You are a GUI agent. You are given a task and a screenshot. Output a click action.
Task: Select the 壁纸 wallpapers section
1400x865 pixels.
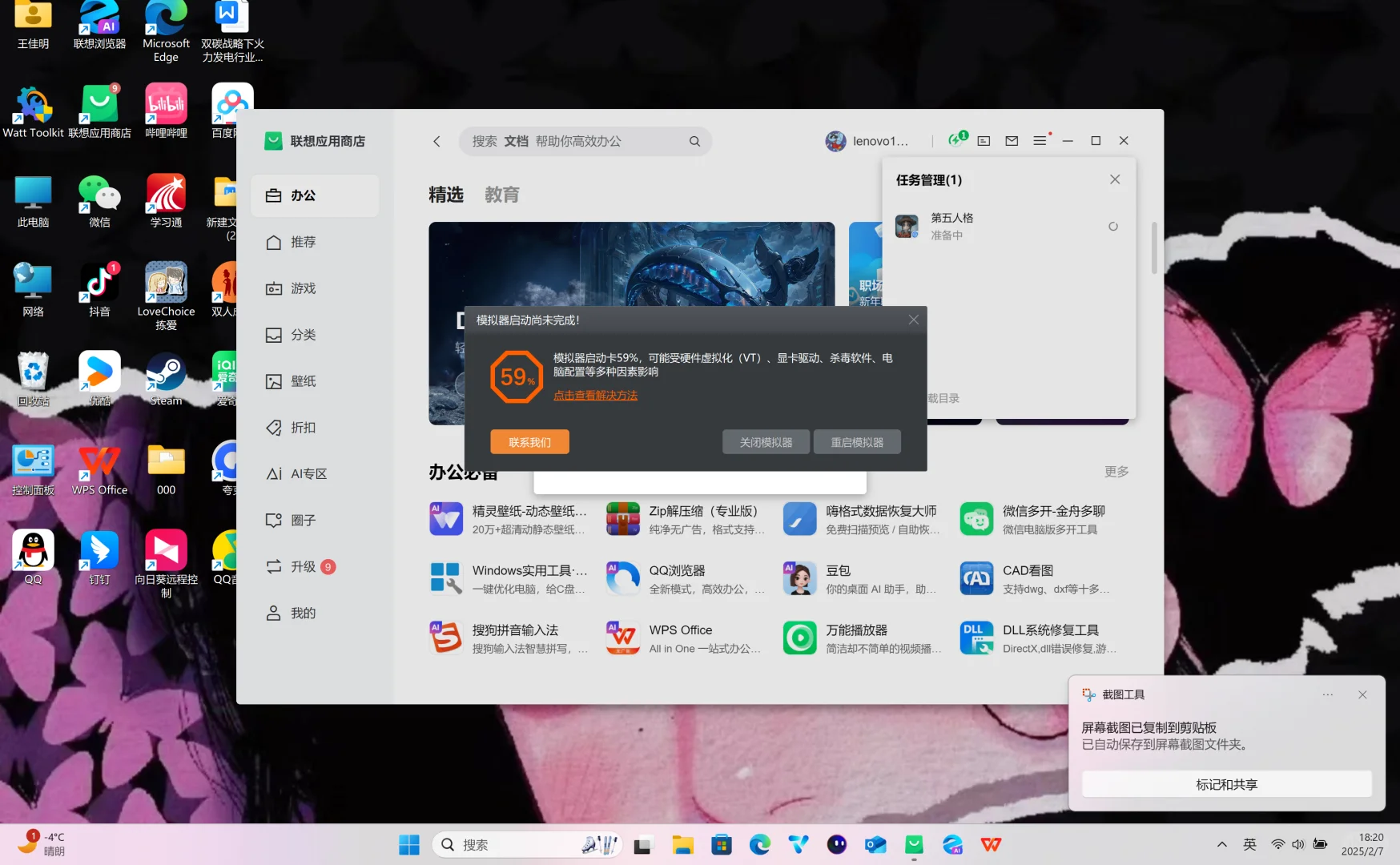point(303,381)
